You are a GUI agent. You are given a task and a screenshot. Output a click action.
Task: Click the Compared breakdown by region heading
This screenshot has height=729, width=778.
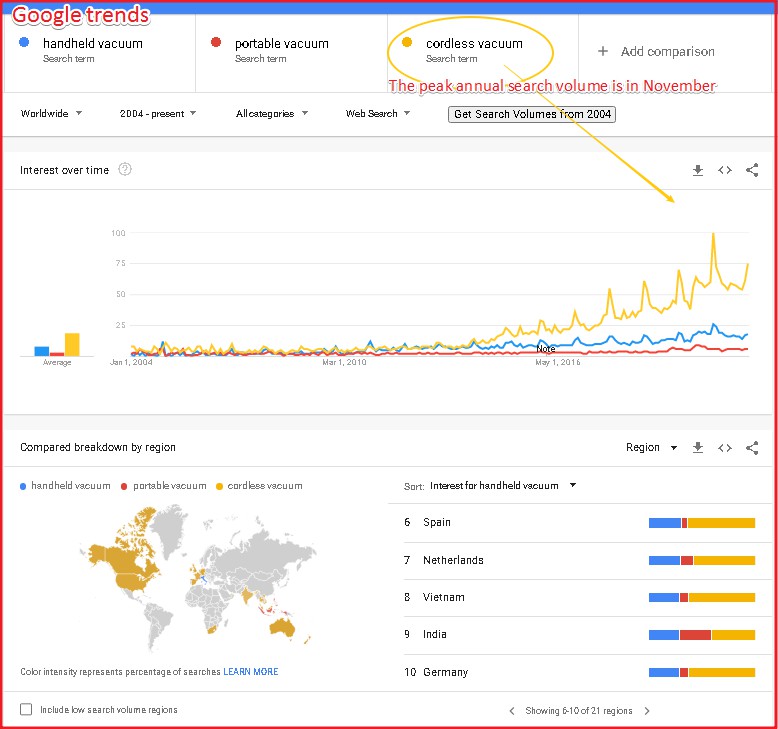tap(98, 447)
